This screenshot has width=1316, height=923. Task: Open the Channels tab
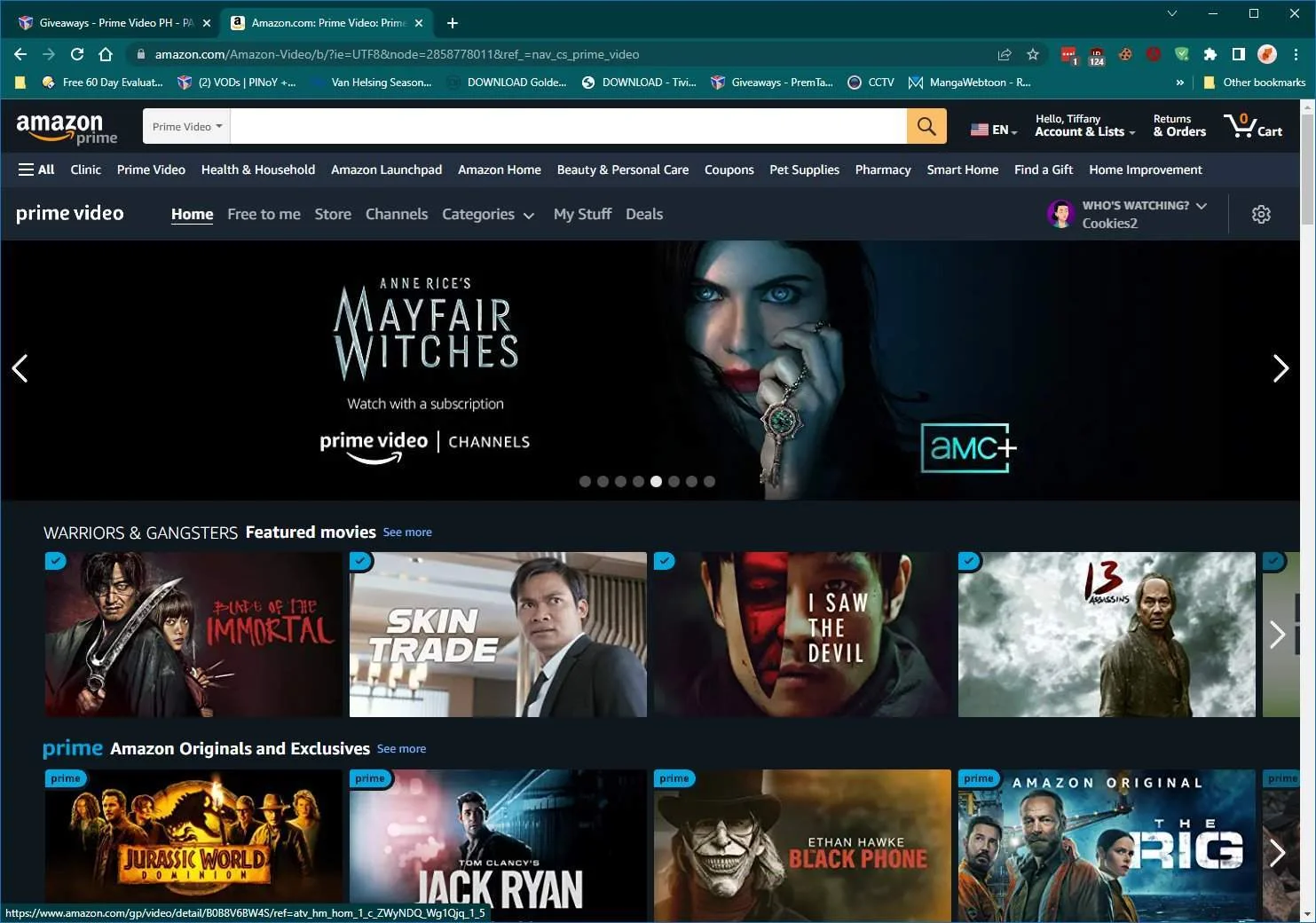(x=397, y=214)
